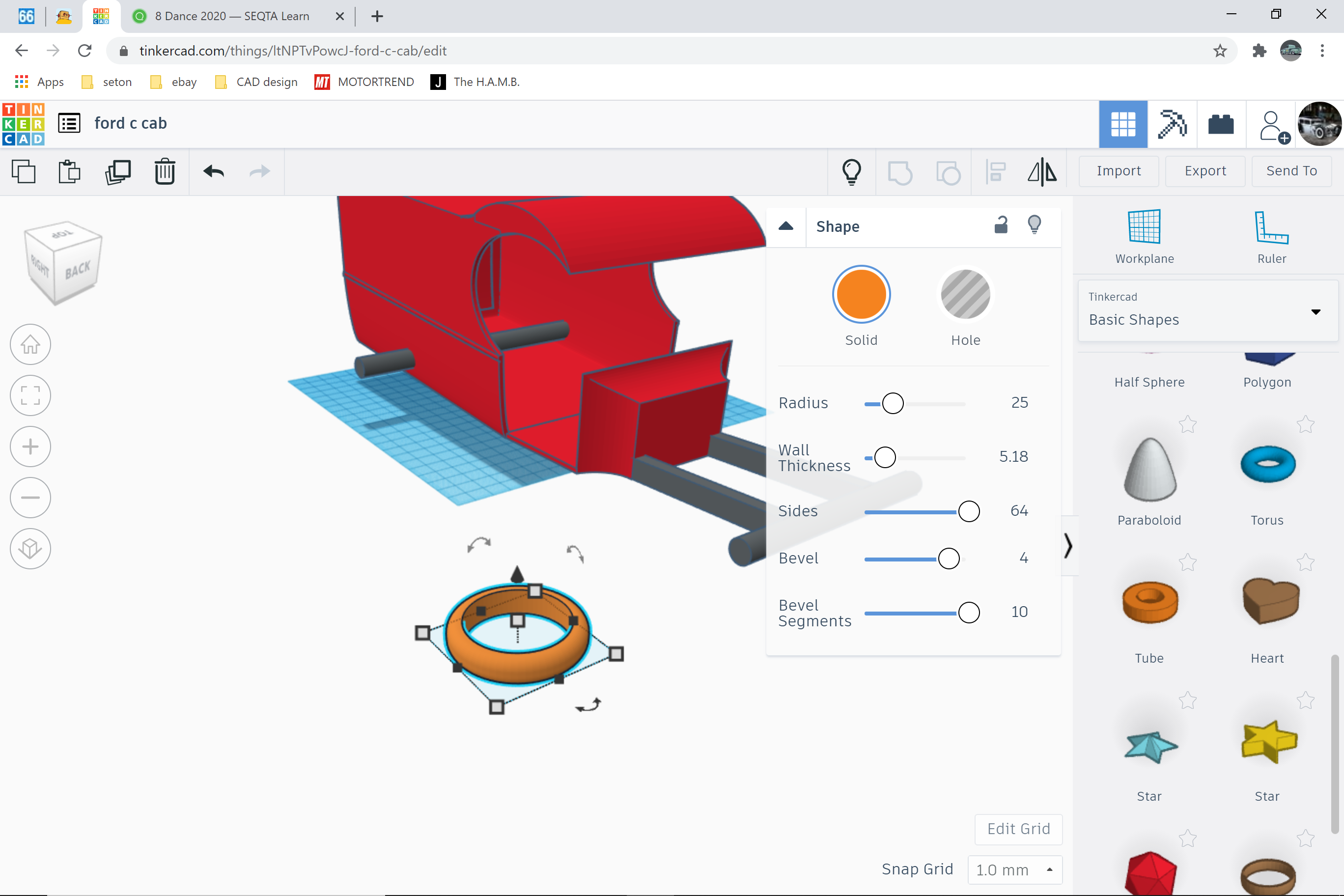This screenshot has width=1344, height=896.
Task: Open the ebay bookmark folder
Action: click(173, 82)
